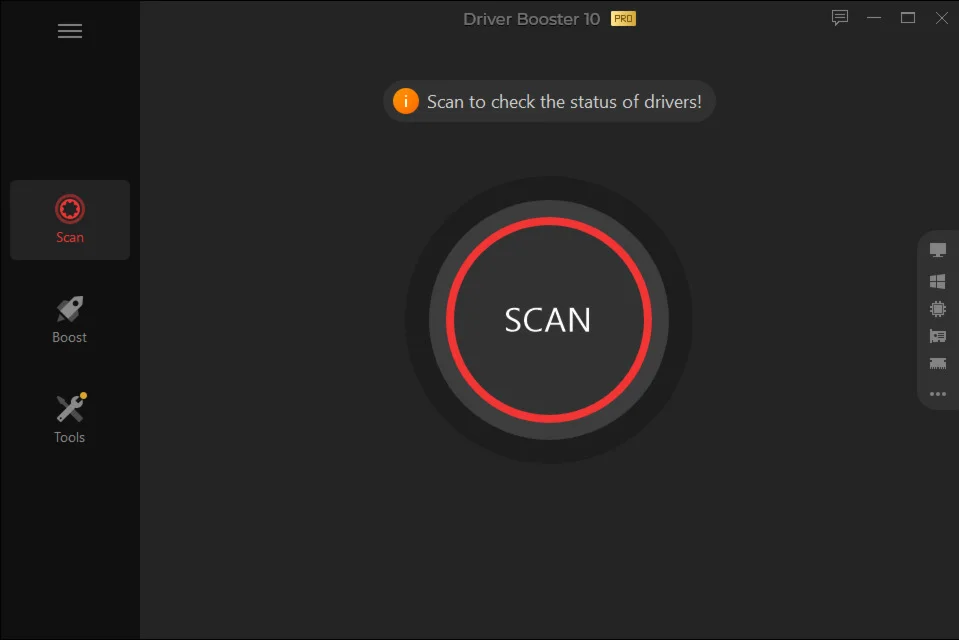Click the Driver Booster 10 title text
Image resolution: width=959 pixels, height=640 pixels.
point(531,19)
